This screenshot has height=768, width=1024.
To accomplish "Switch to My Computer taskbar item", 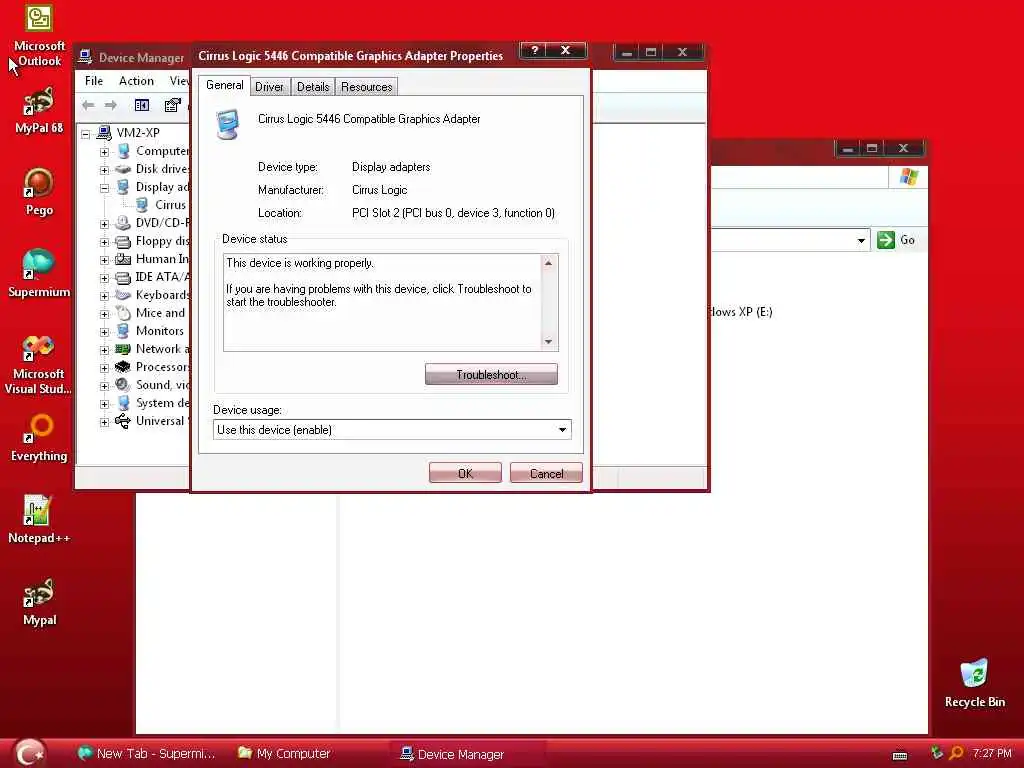I will coord(284,754).
